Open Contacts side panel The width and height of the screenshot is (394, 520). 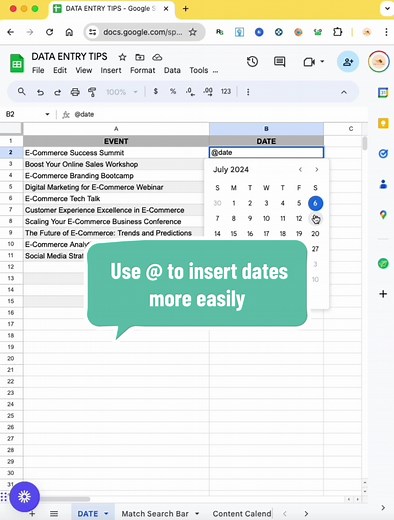(x=383, y=184)
